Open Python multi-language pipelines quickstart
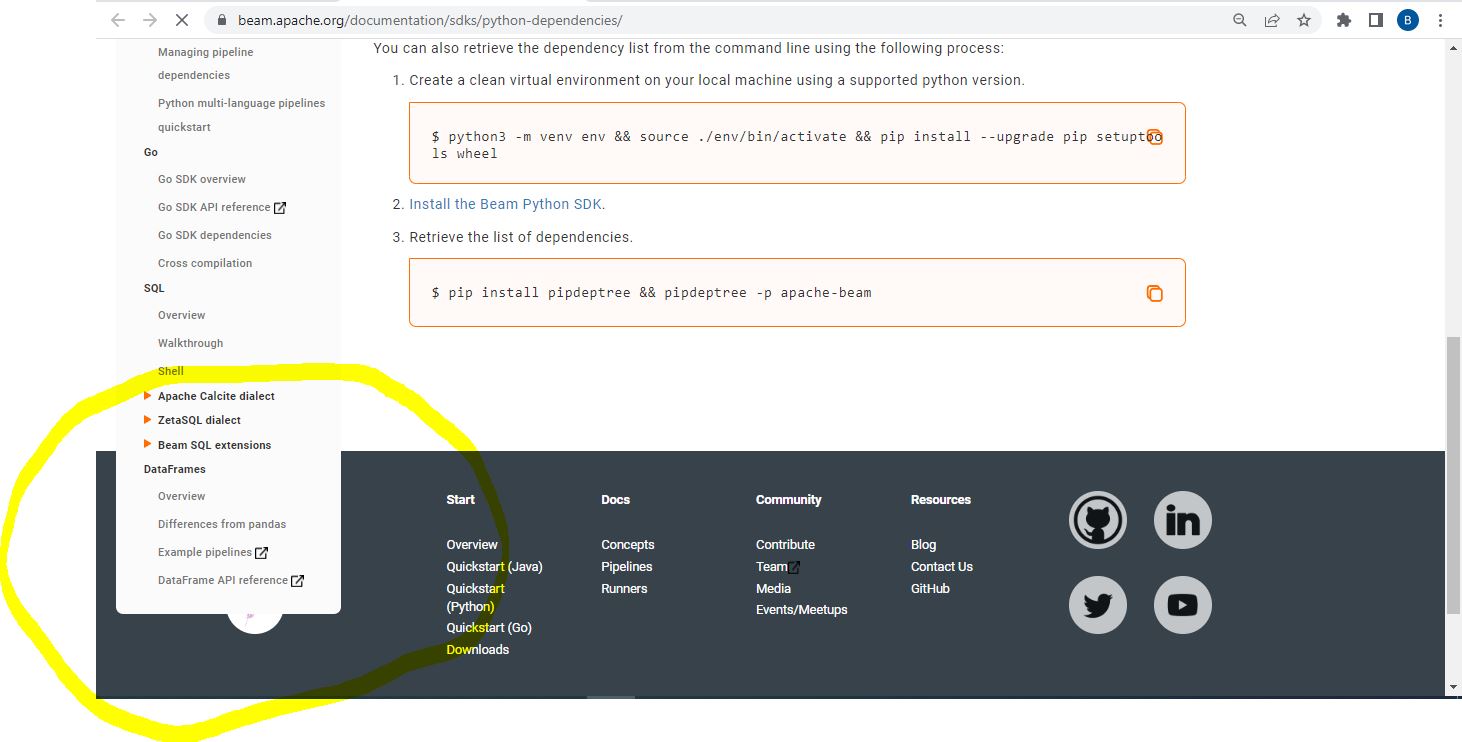This screenshot has width=1462, height=742. pyautogui.click(x=241, y=115)
